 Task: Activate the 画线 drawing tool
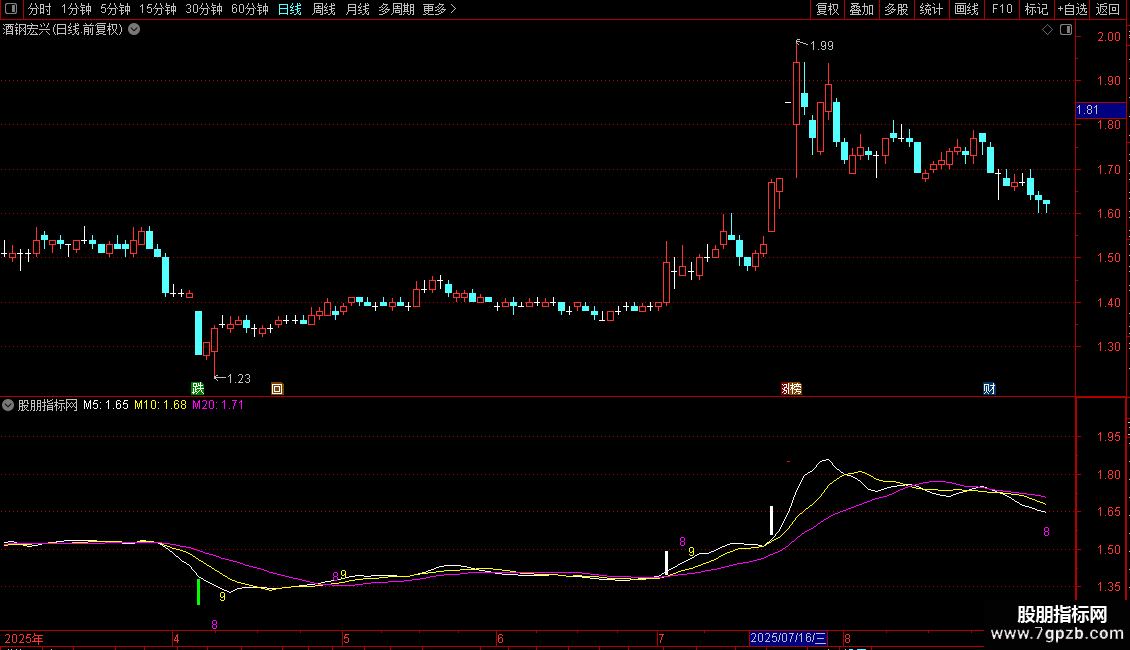966,9
